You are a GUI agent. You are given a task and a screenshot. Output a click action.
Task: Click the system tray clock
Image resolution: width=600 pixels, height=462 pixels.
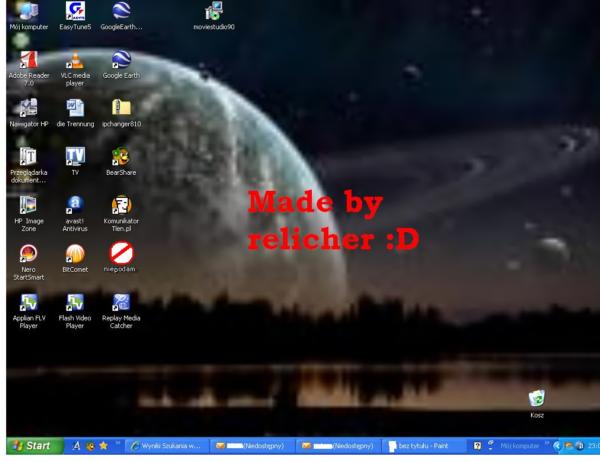[x=593, y=446]
